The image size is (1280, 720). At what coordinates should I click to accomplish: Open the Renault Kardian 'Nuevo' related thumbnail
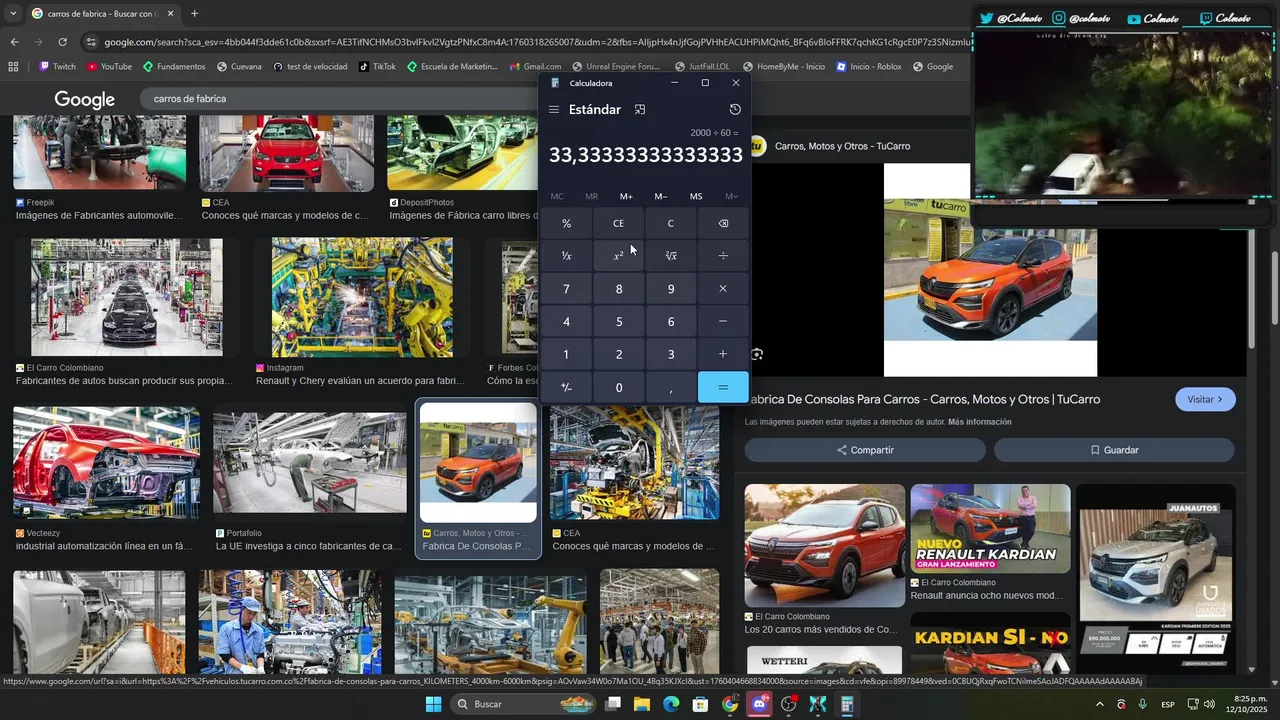[990, 529]
